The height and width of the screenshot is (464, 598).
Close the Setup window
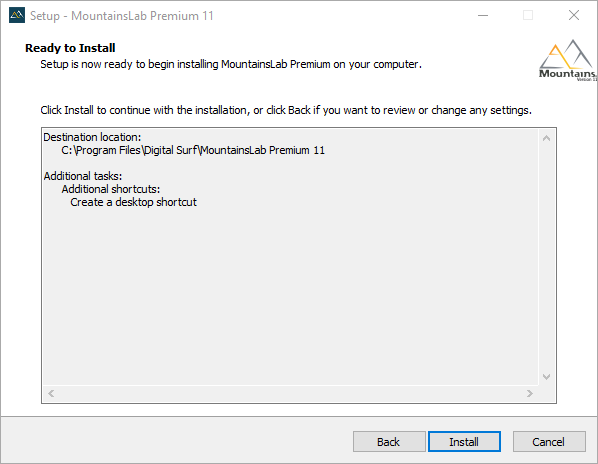[x=574, y=16]
